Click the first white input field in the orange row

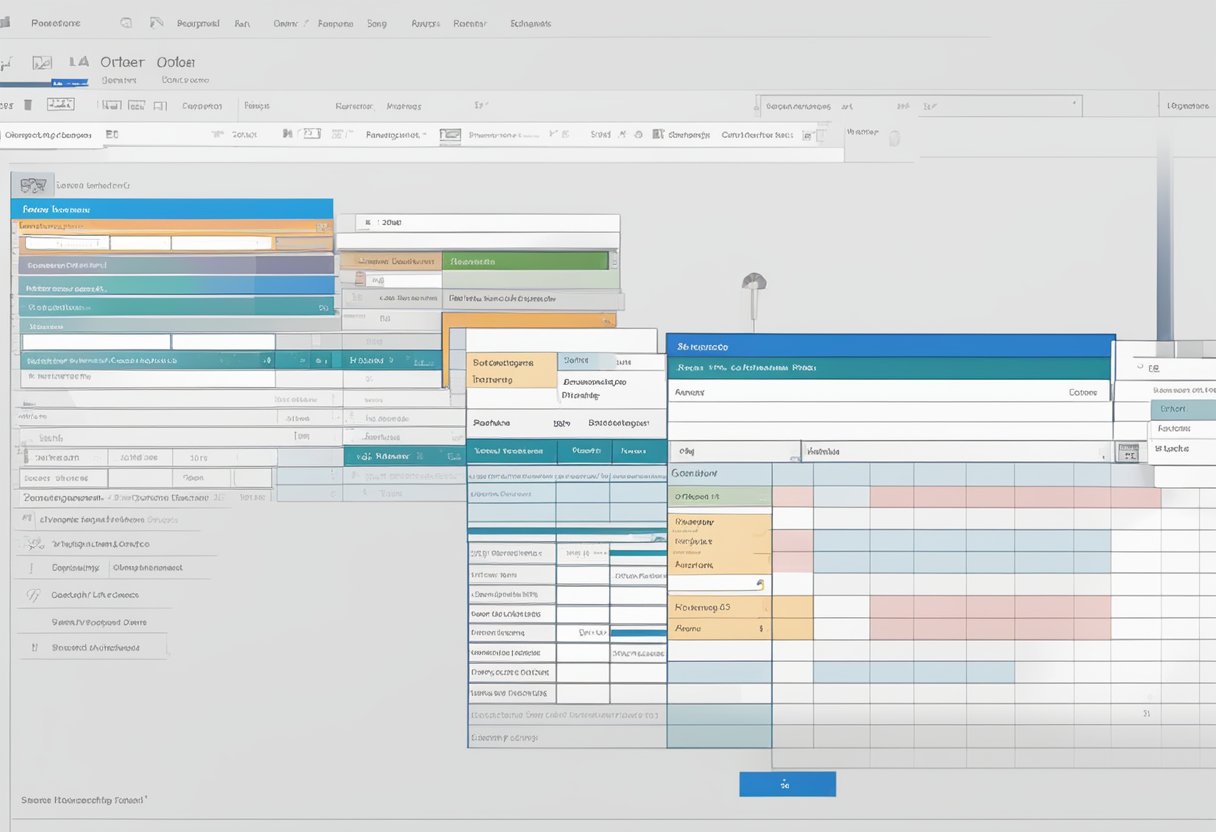coord(66,243)
